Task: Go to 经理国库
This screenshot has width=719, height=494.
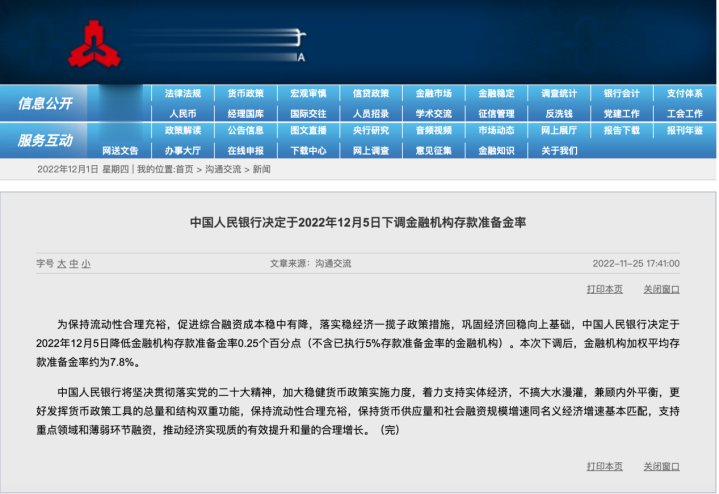Action: (246, 114)
